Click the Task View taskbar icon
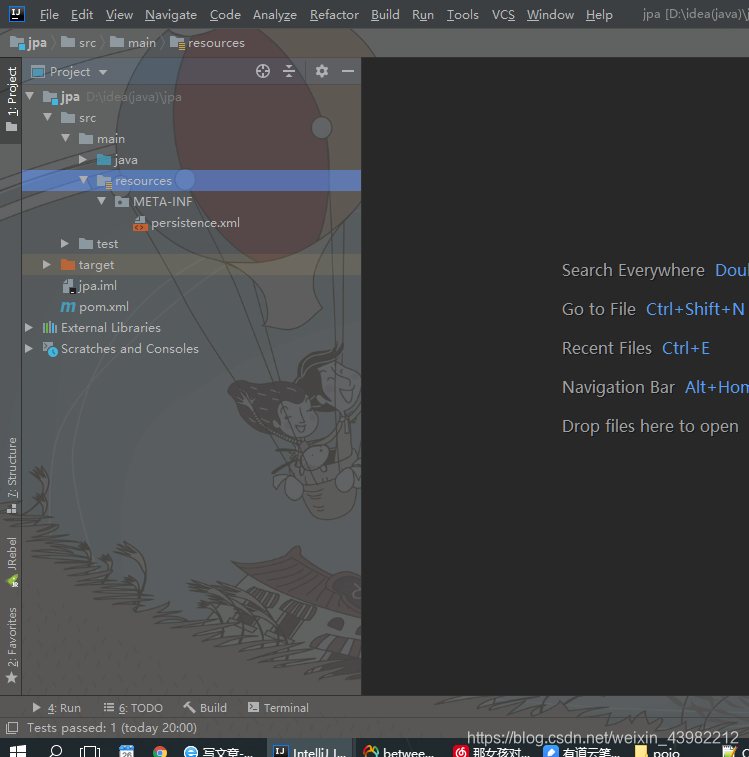 pos(90,751)
